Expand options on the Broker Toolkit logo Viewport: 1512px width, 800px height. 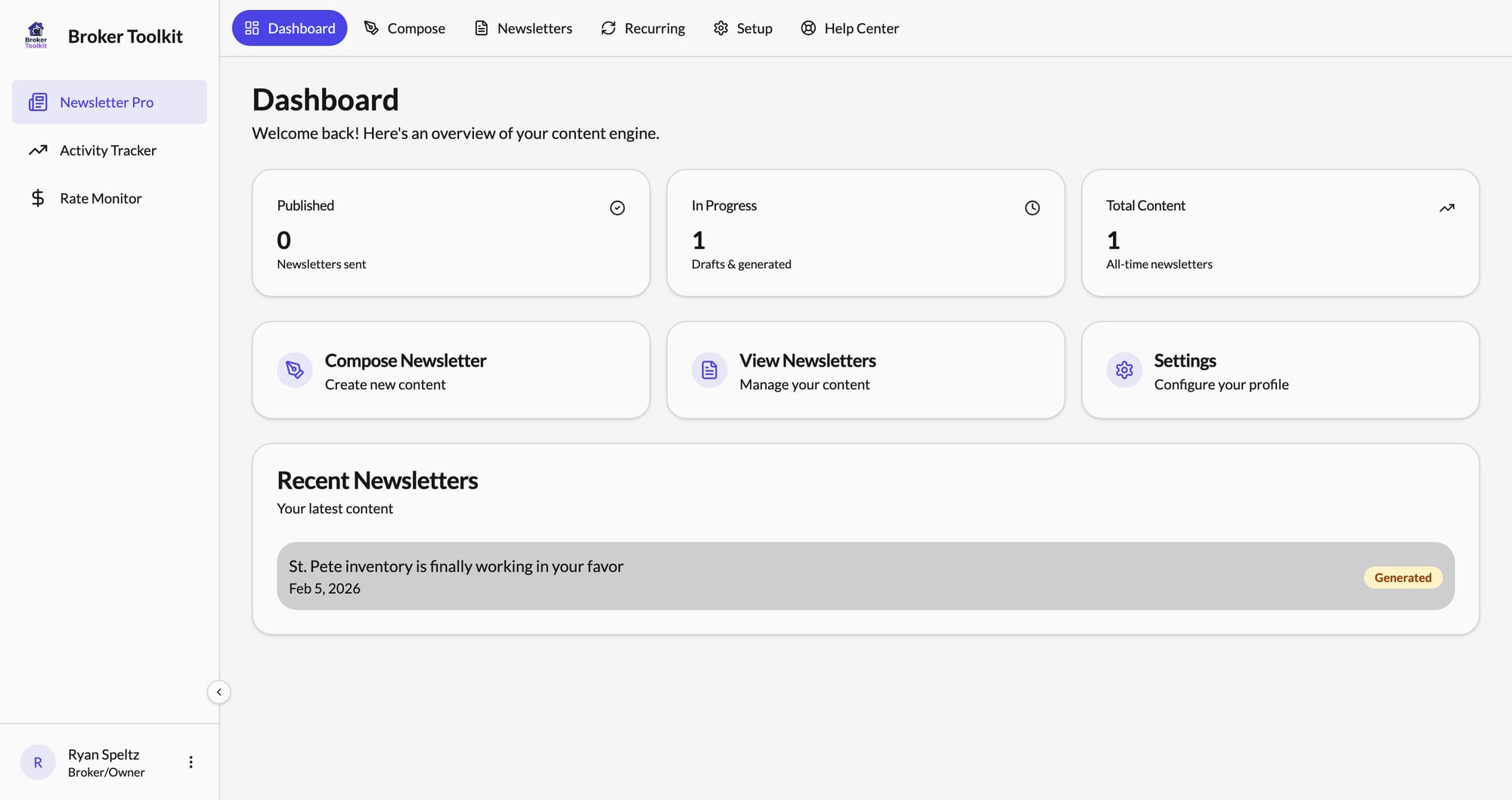pyautogui.click(x=36, y=36)
